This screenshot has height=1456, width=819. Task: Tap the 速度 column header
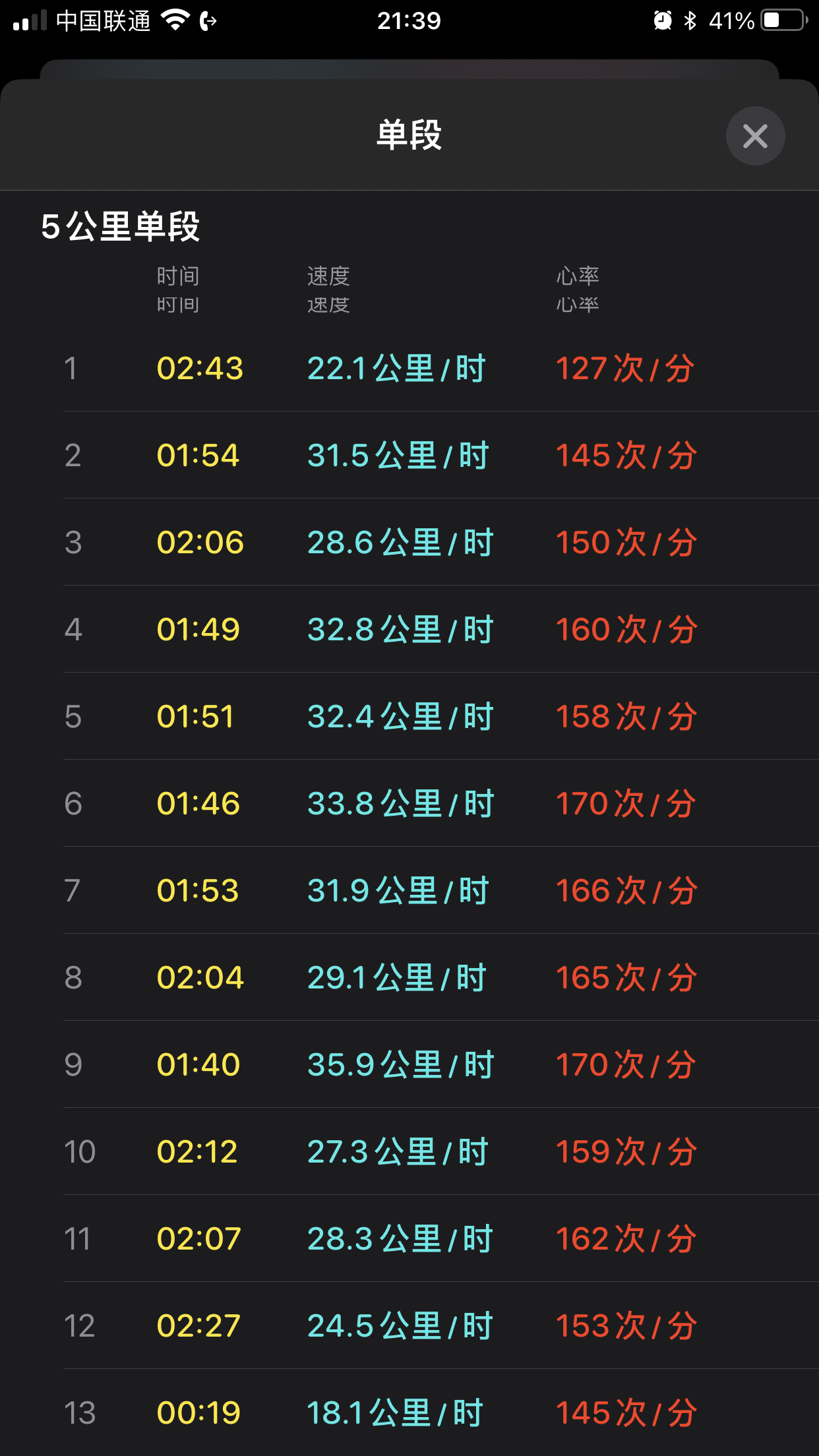coord(328,276)
